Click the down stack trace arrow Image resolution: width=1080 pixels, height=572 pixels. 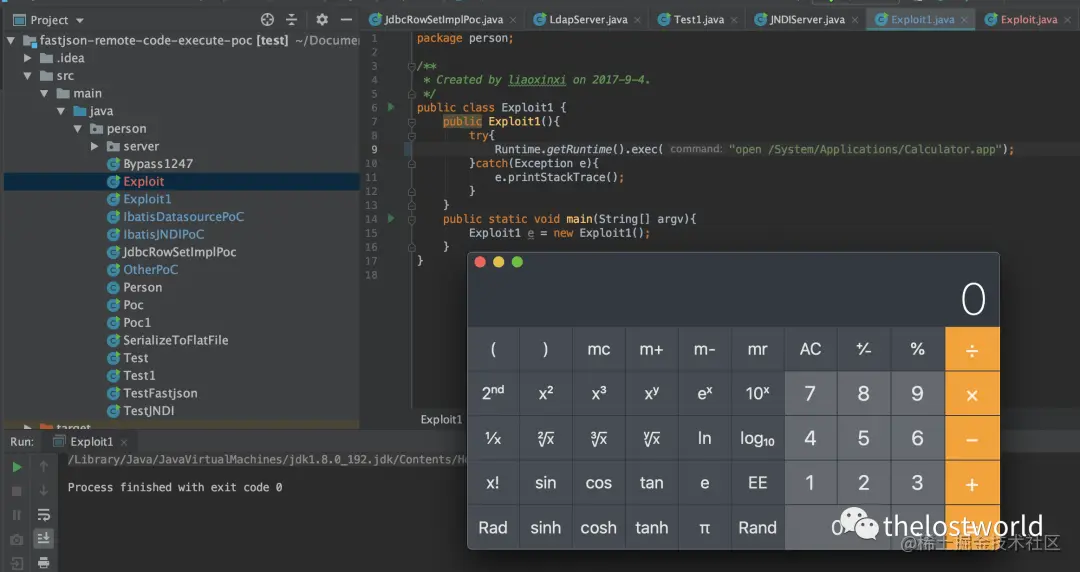(43, 491)
